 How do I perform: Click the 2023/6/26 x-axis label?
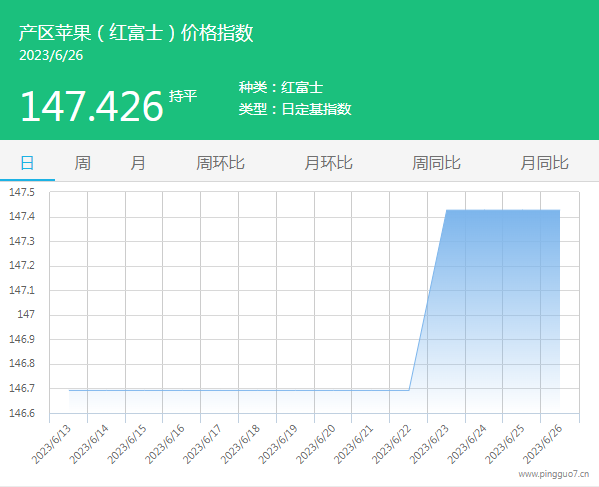[x=542, y=444]
